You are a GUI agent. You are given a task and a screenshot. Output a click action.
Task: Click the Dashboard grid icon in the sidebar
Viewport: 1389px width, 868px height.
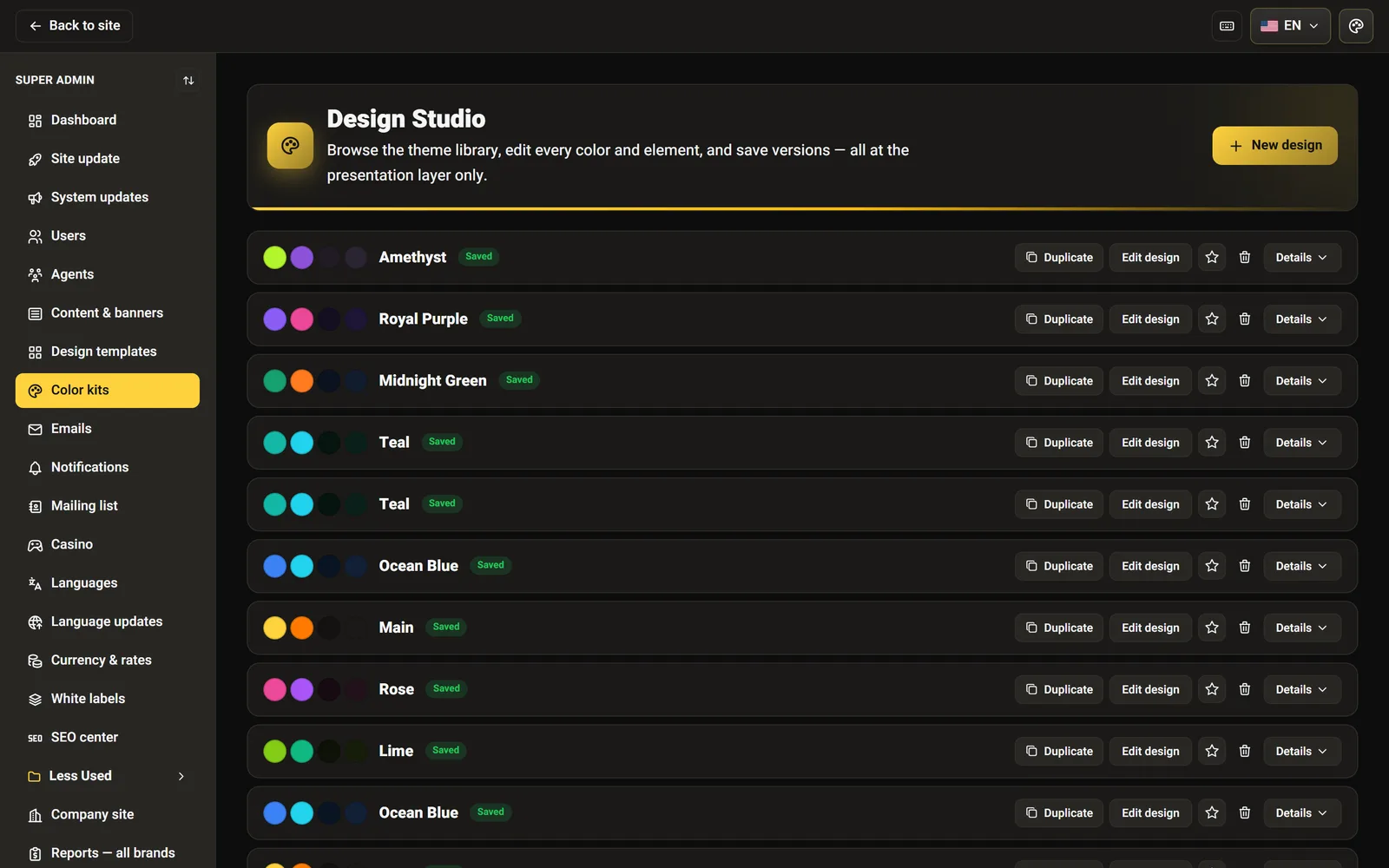[35, 121]
